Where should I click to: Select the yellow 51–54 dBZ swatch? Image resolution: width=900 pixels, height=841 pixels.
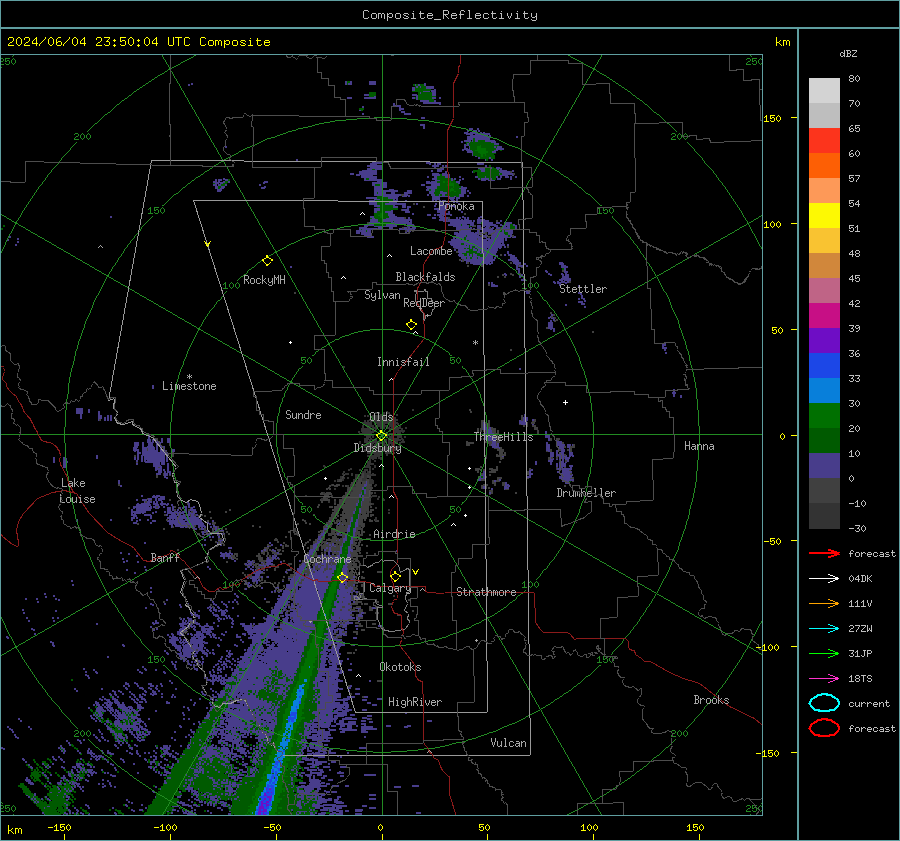824,216
